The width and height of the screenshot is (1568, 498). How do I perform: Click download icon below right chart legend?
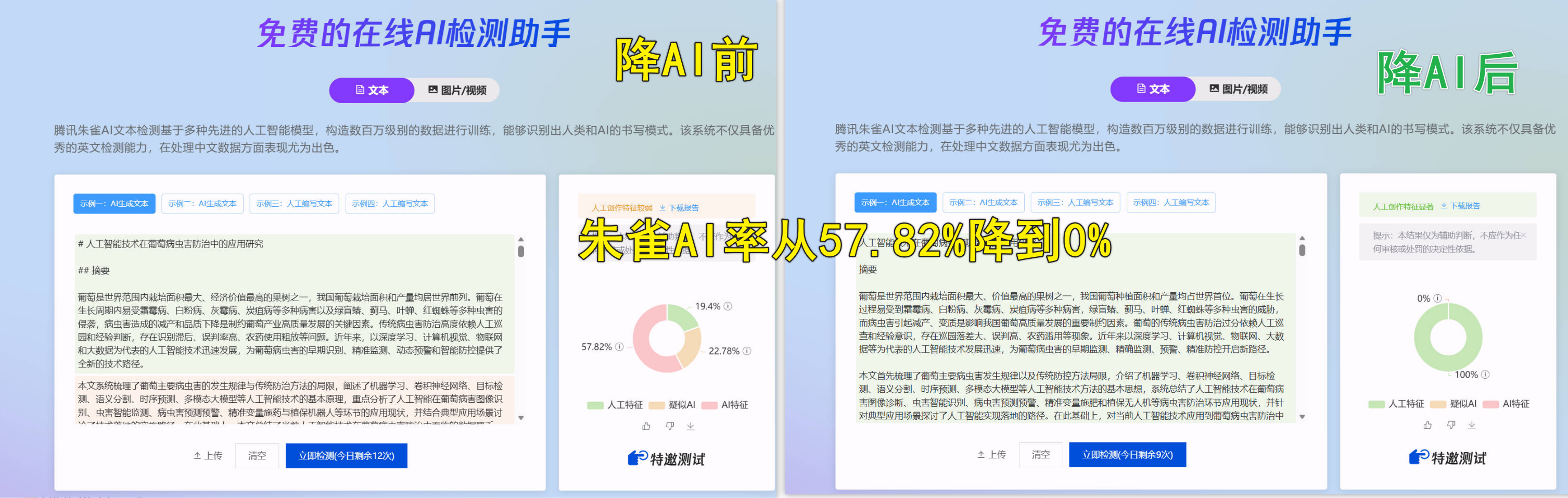(1472, 425)
